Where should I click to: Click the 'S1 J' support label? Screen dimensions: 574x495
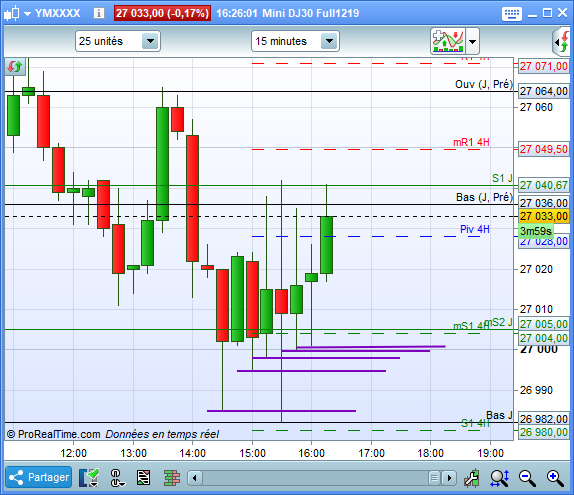point(502,178)
